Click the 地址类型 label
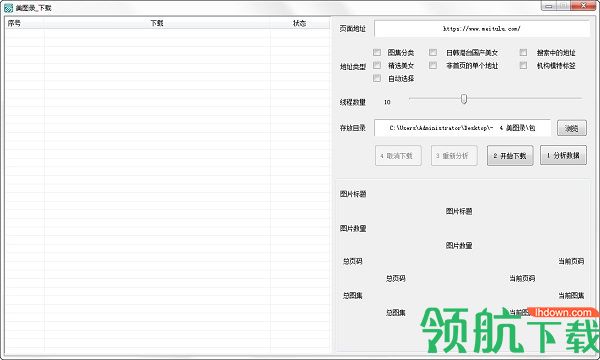Viewport: 600px width, 360px height. pos(353,67)
